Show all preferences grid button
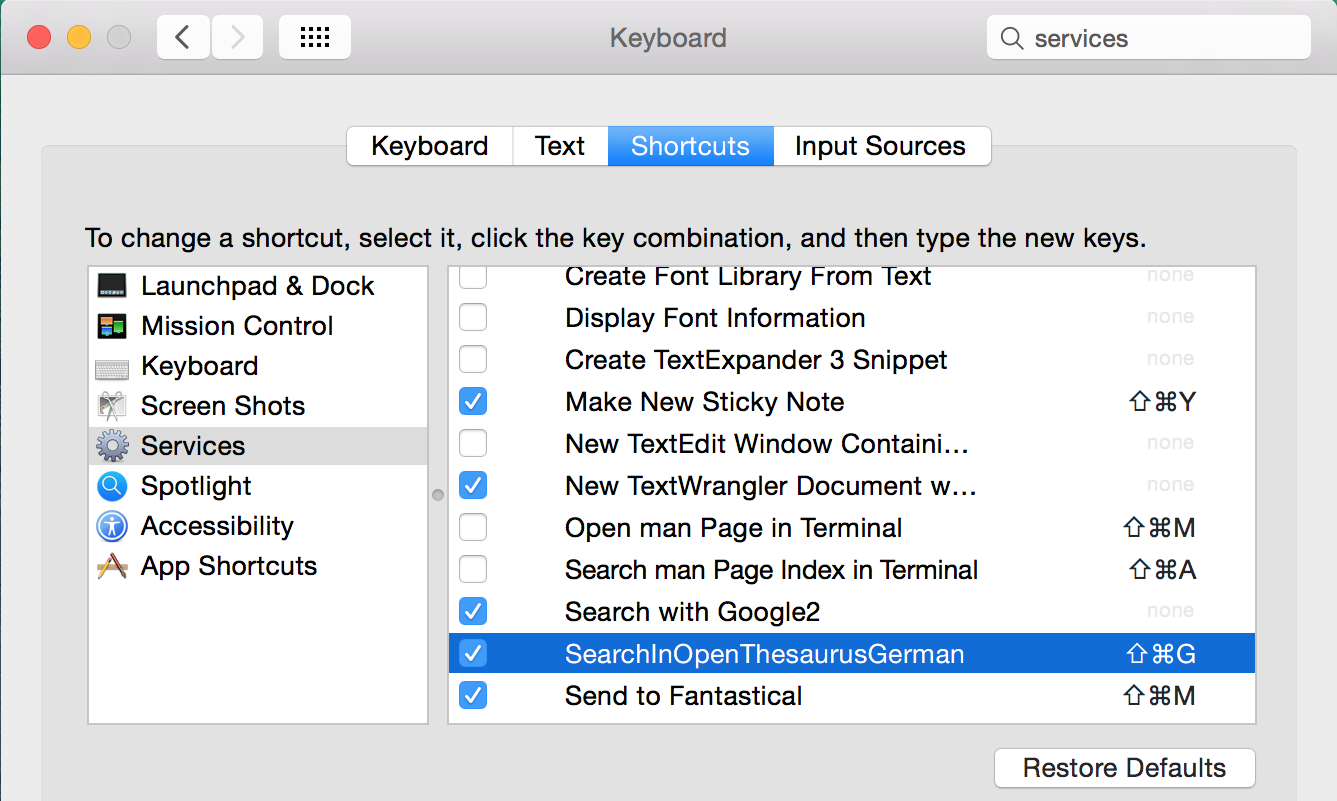 [x=315, y=38]
